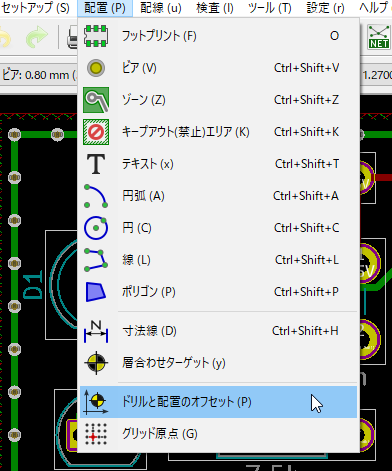Click the dimension line icon
Viewport: 392px width, 471px height.
96,331
